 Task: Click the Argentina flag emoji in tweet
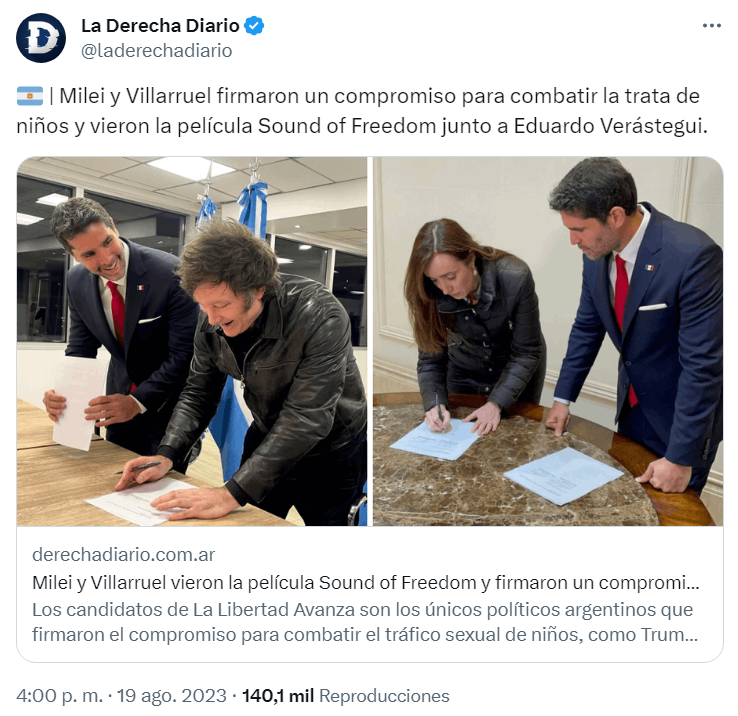click(30, 96)
